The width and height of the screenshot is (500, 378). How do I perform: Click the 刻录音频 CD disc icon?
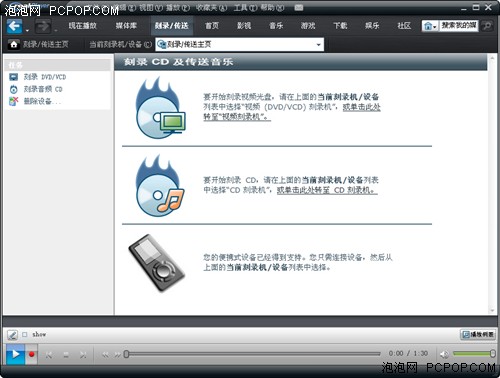pyautogui.click(x=13, y=89)
